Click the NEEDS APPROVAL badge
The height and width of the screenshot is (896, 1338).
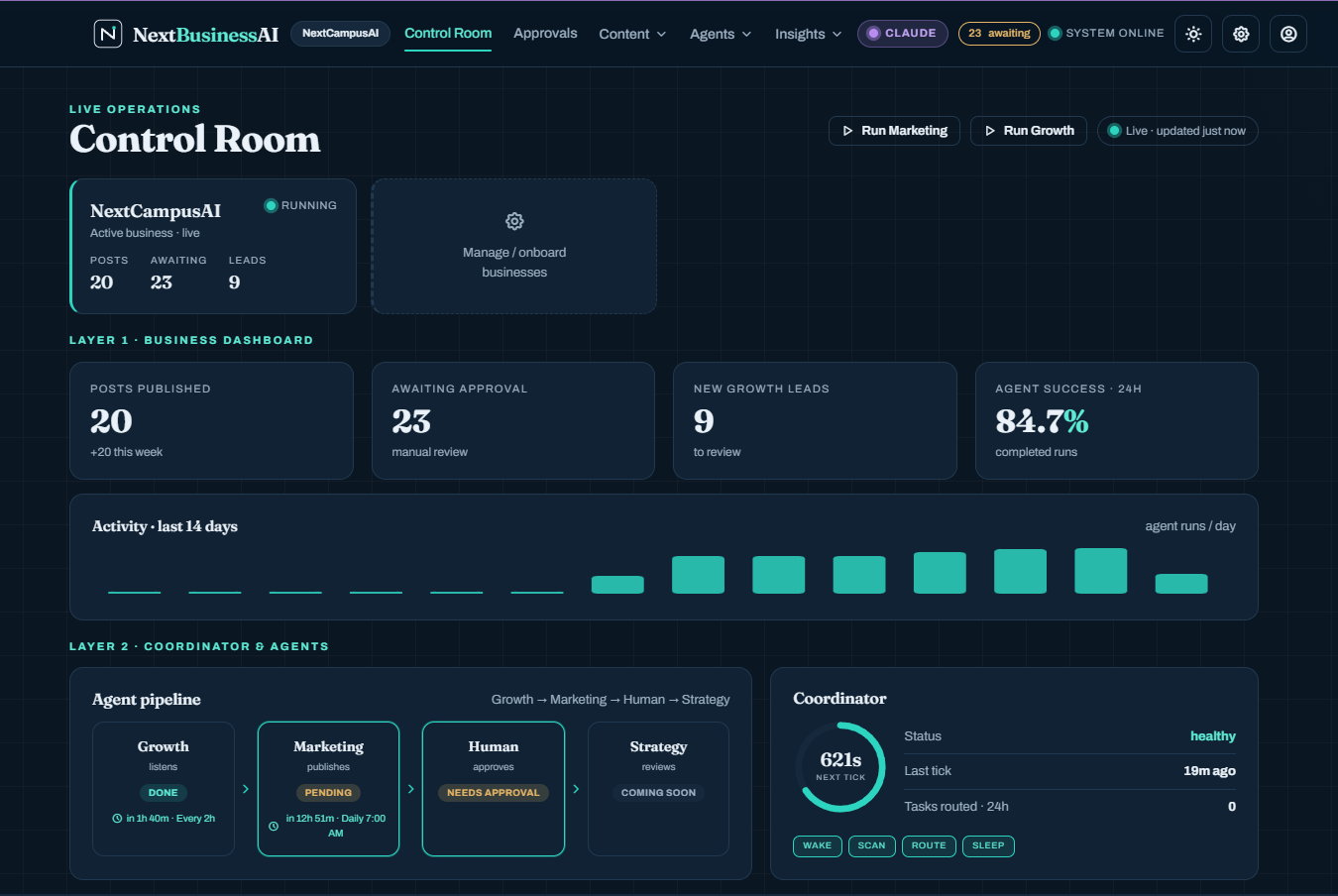494,793
